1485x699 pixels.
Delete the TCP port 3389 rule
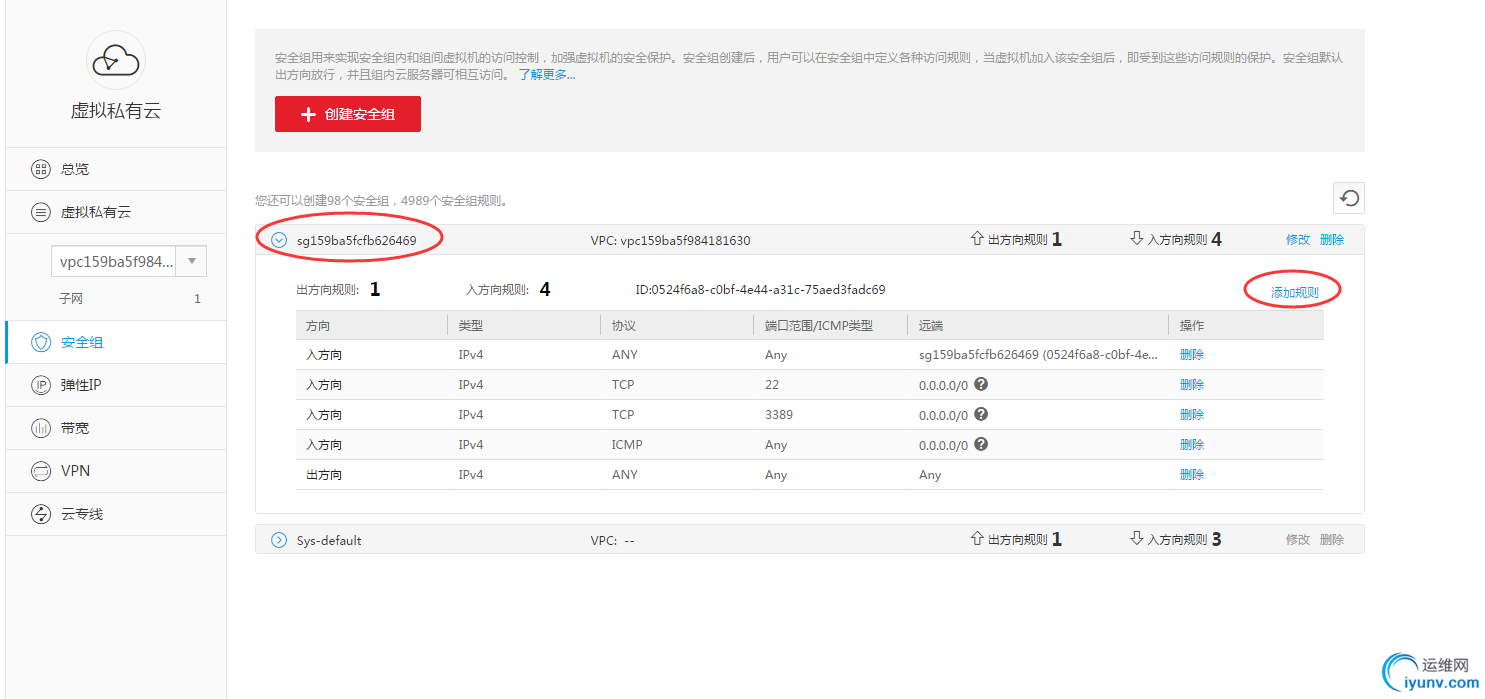tap(1192, 415)
